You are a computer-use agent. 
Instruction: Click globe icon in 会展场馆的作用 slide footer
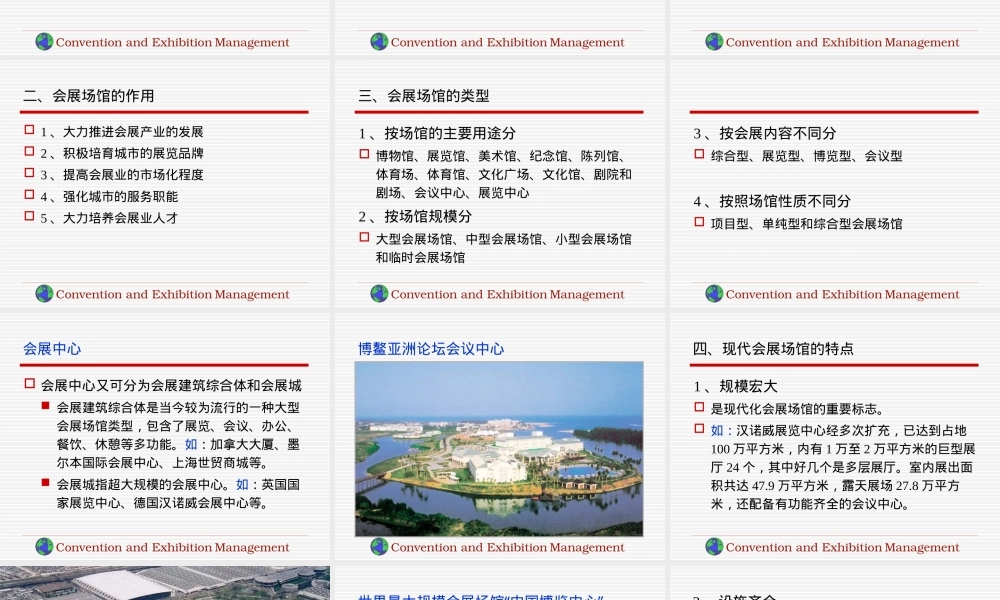tap(44, 293)
